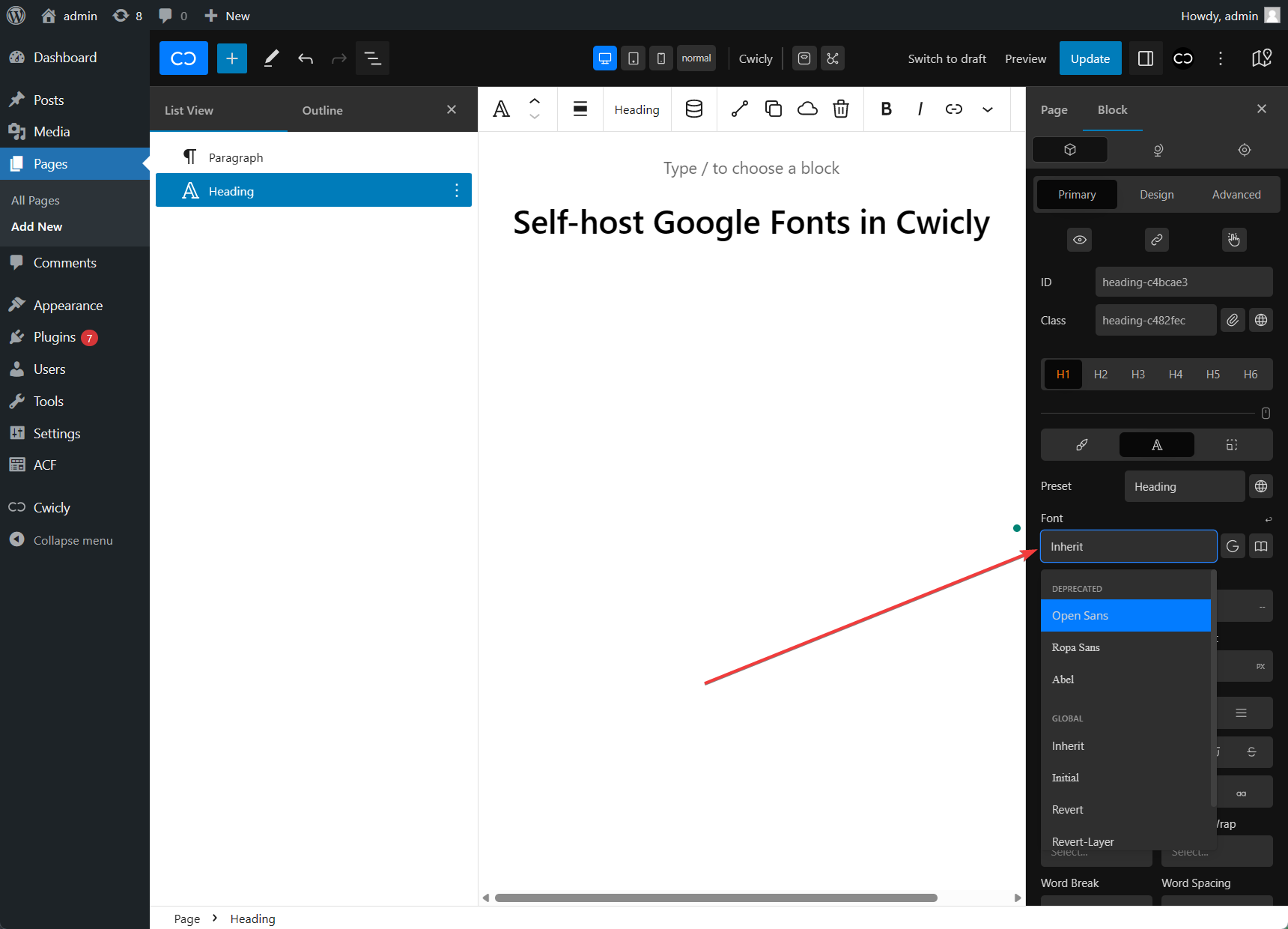Open the Advanced tab
This screenshot has width=1288, height=929.
[x=1236, y=195]
